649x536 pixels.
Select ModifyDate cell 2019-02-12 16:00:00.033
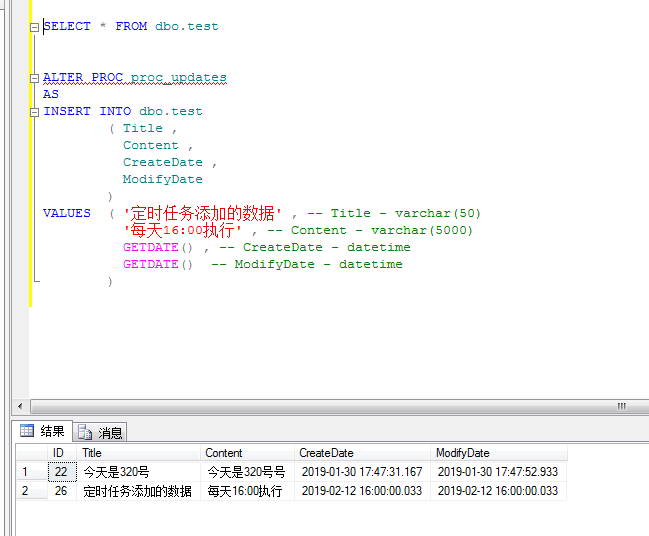pos(499,491)
